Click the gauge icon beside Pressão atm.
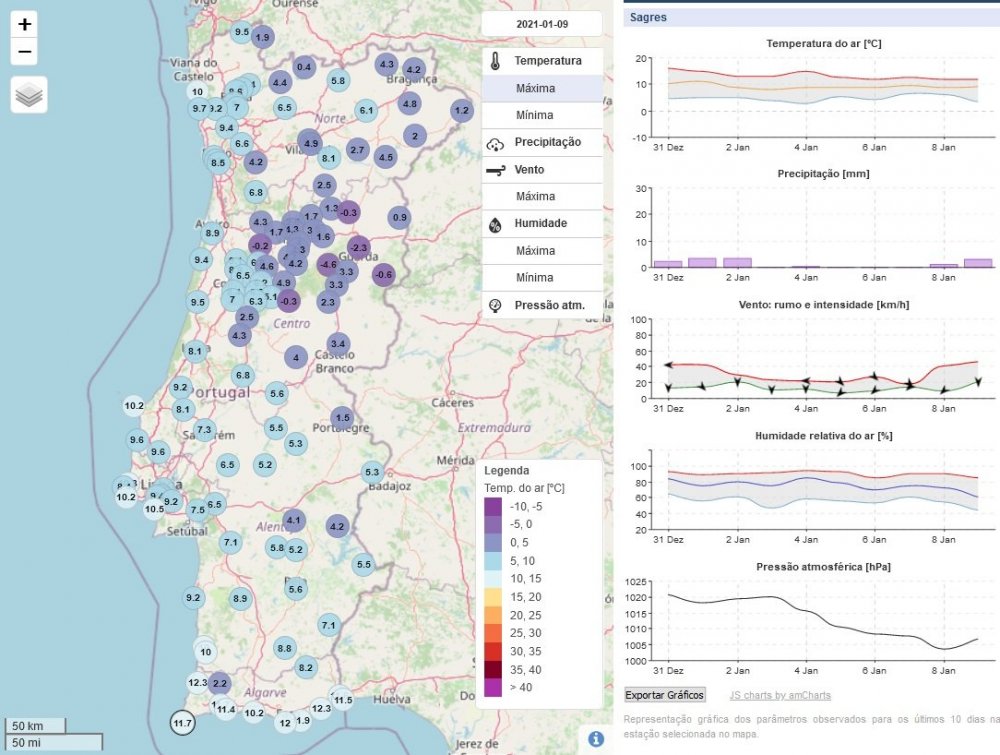Viewport: 1000px width, 755px height. coord(495,305)
